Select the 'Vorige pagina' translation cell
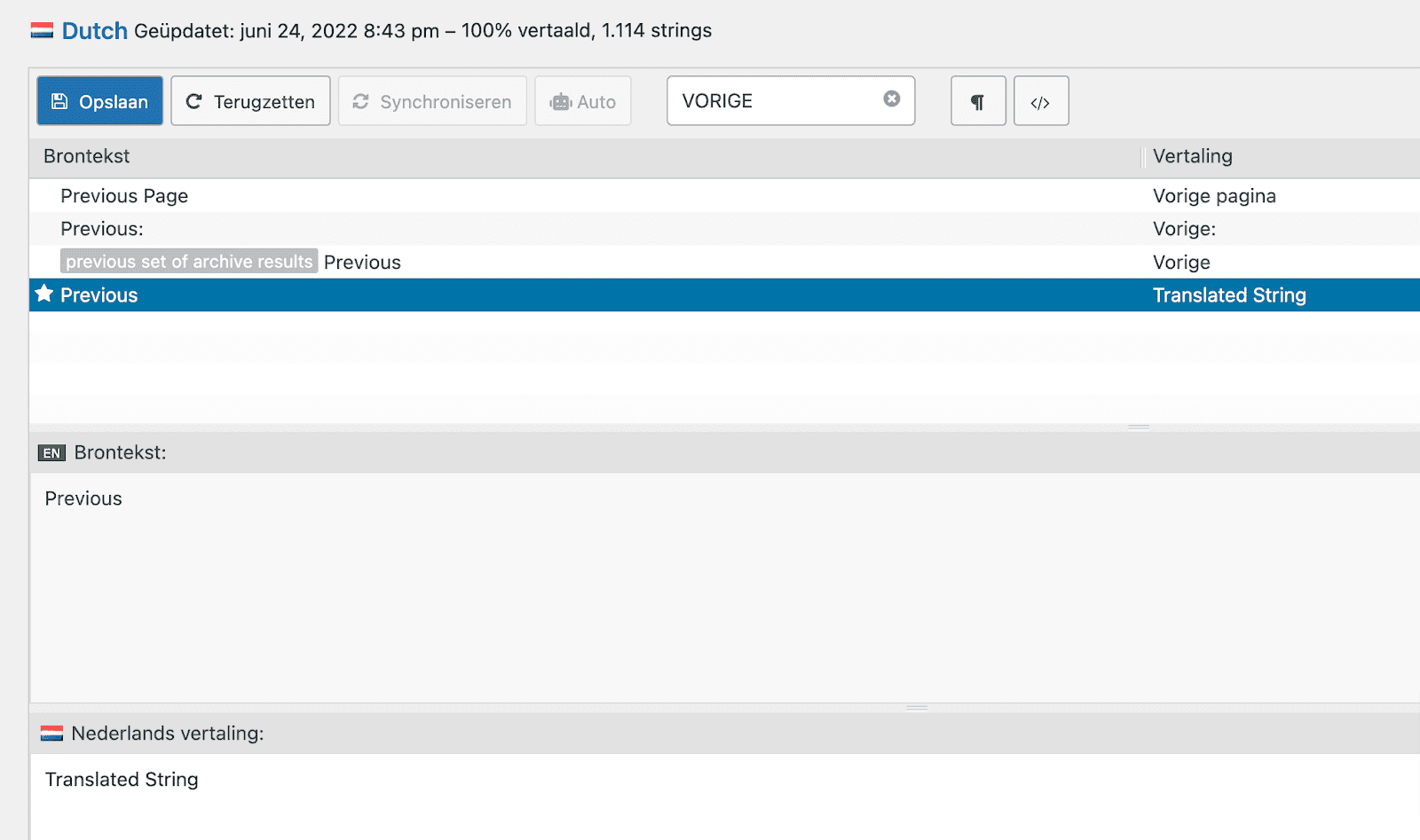Viewport: 1420px width, 840px height. coord(1214,196)
